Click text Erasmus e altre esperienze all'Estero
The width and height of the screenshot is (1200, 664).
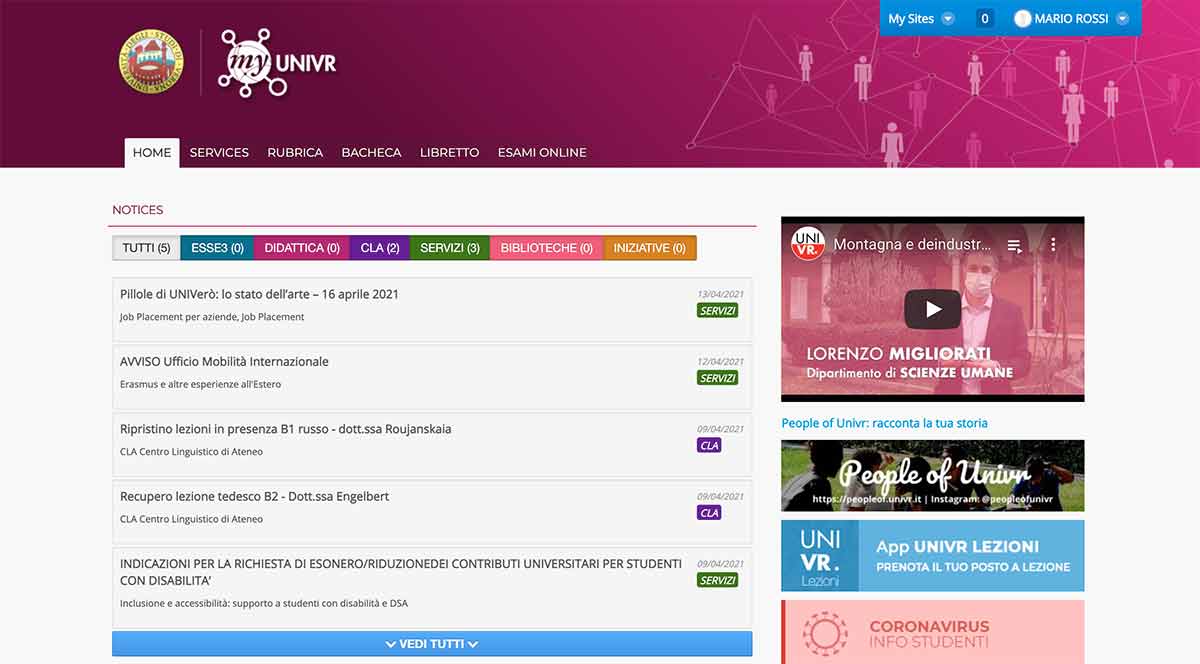pos(200,384)
